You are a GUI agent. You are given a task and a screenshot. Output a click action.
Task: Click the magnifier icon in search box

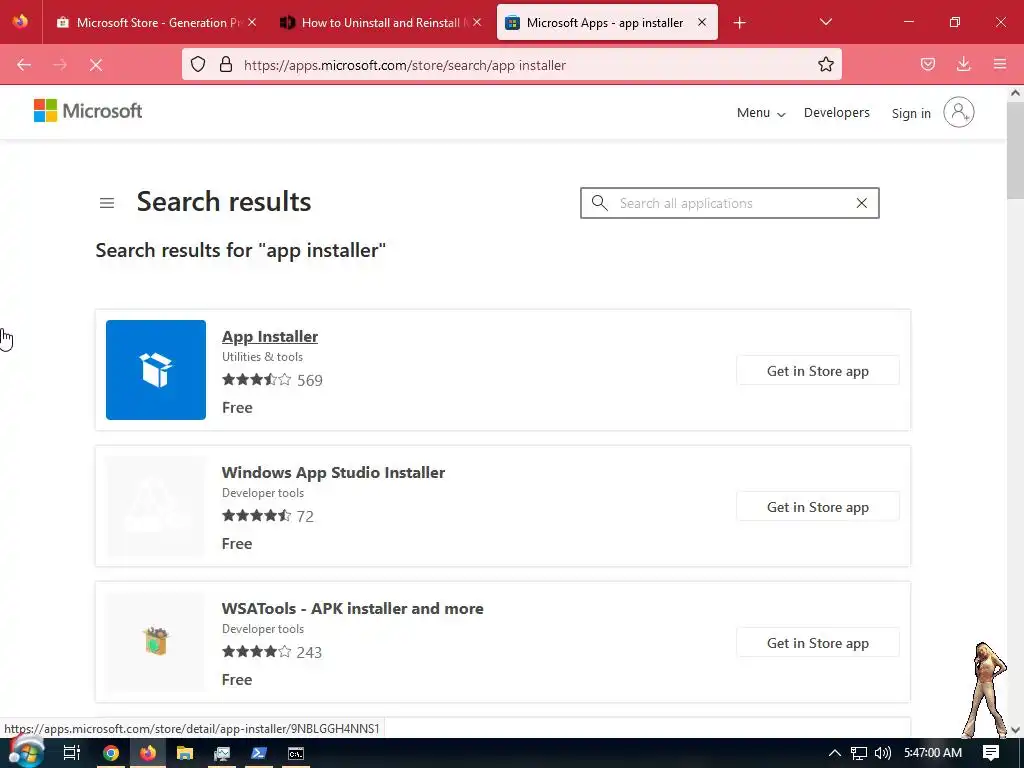pos(600,203)
